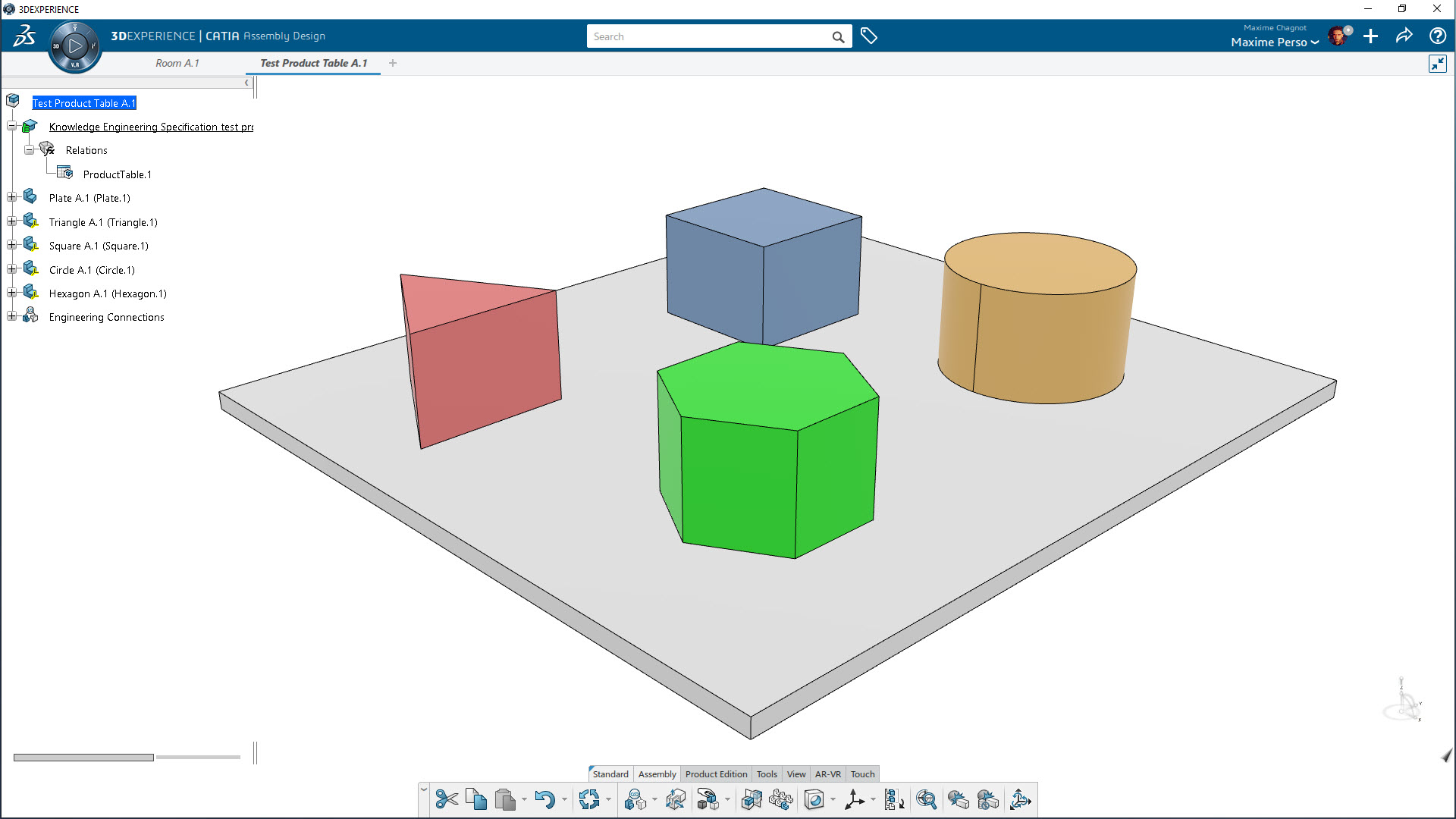This screenshot has width=1456, height=819.
Task: Switch to the AR-VR toolbar tab
Action: pyautogui.click(x=827, y=774)
